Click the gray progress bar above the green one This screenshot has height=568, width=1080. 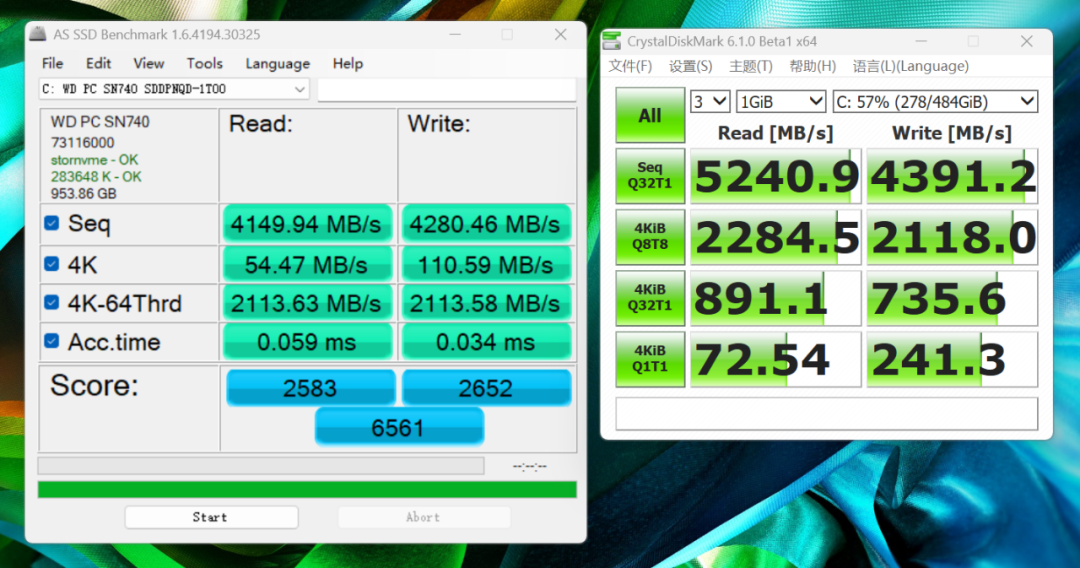(261, 466)
